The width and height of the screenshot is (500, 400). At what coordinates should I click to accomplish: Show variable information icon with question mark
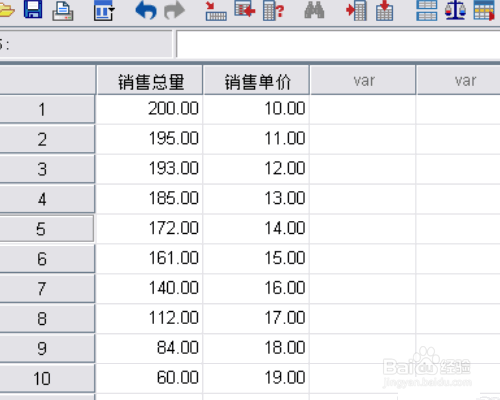point(273,11)
